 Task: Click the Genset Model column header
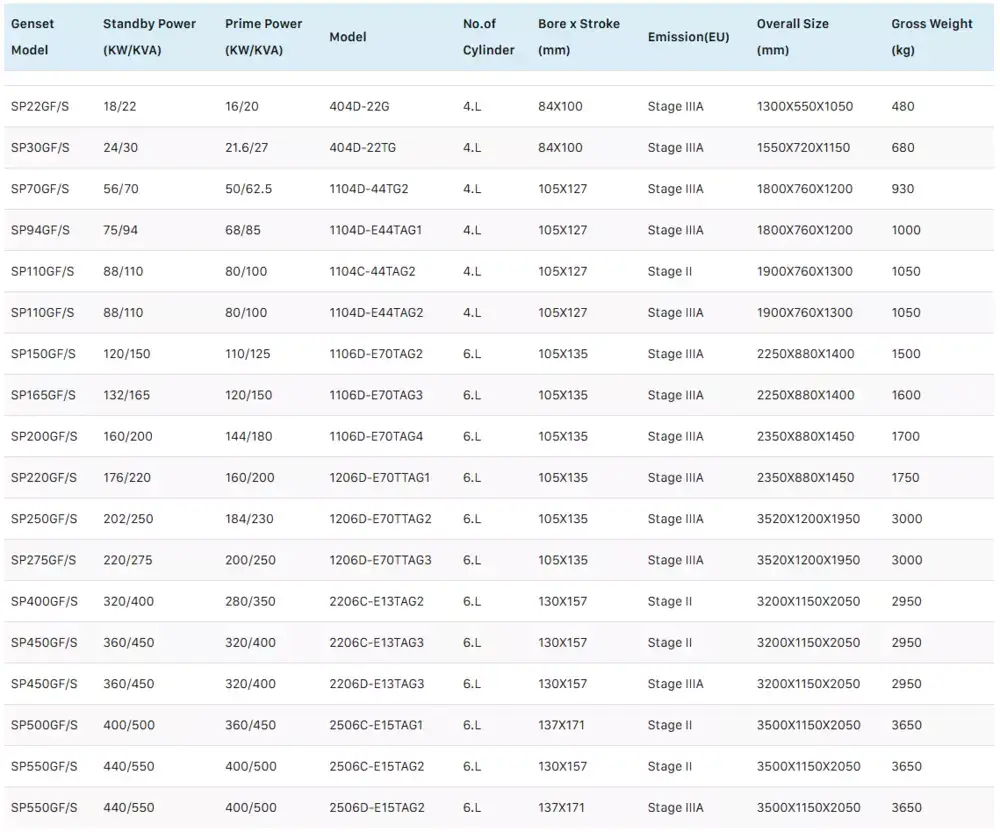[33, 37]
